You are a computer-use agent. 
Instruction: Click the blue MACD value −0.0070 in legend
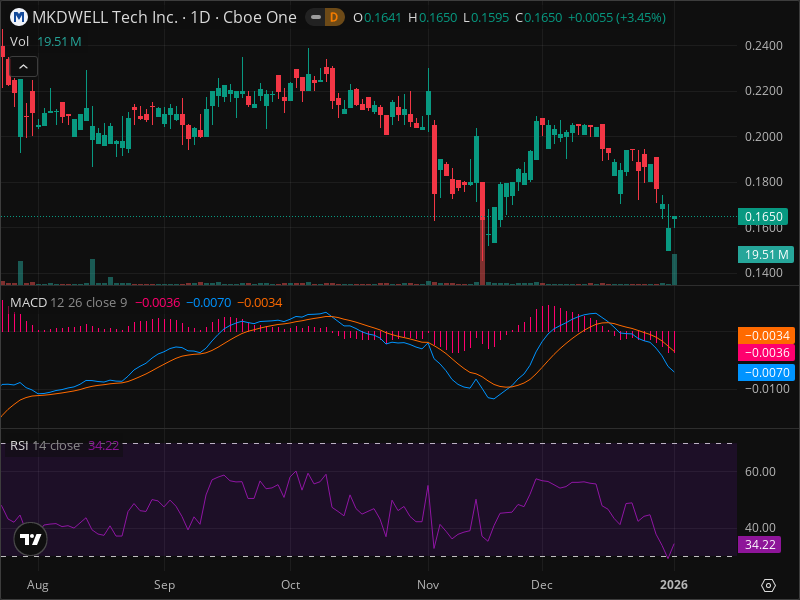209,303
